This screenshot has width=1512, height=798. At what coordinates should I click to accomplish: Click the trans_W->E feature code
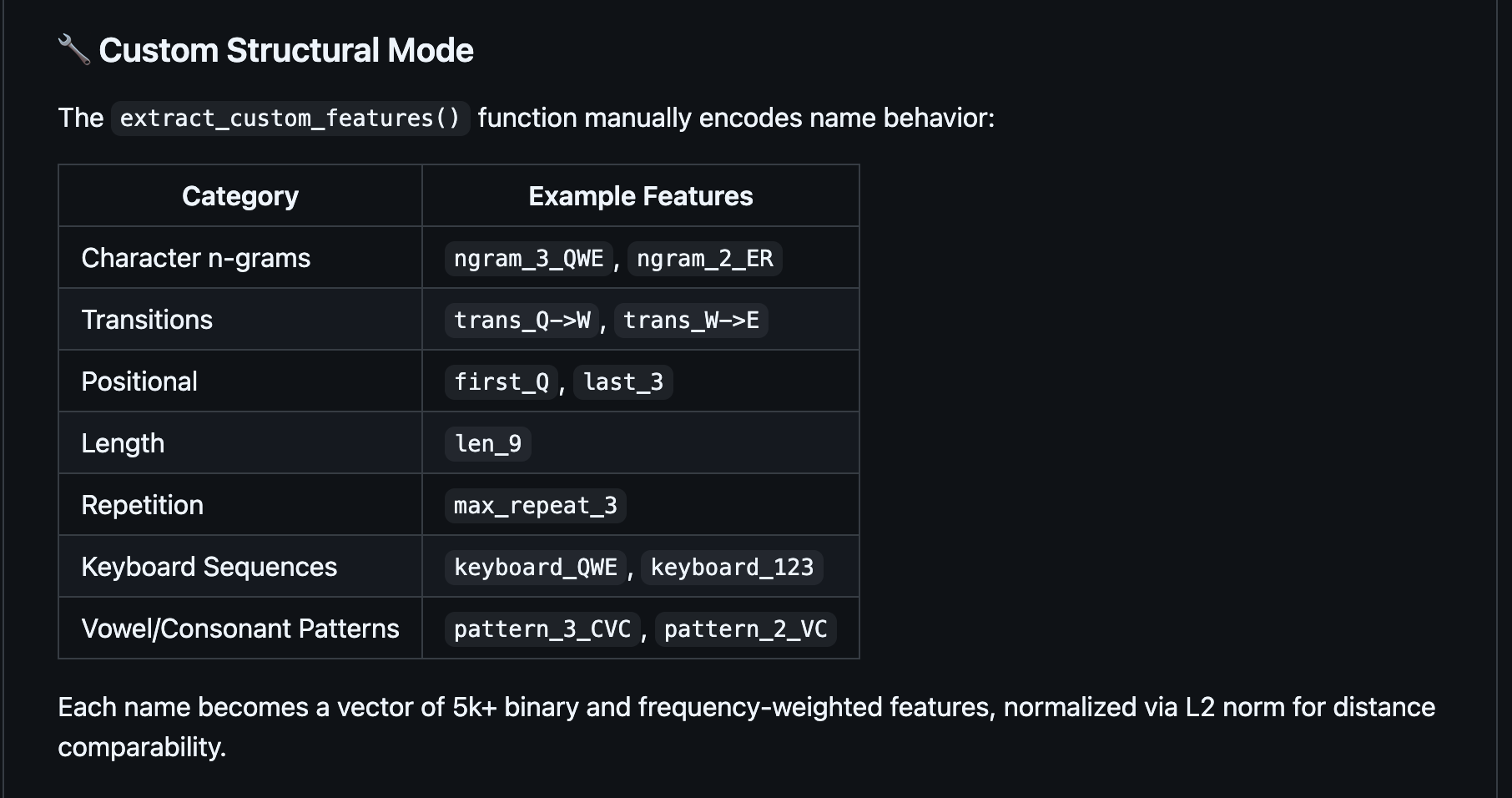(691, 321)
